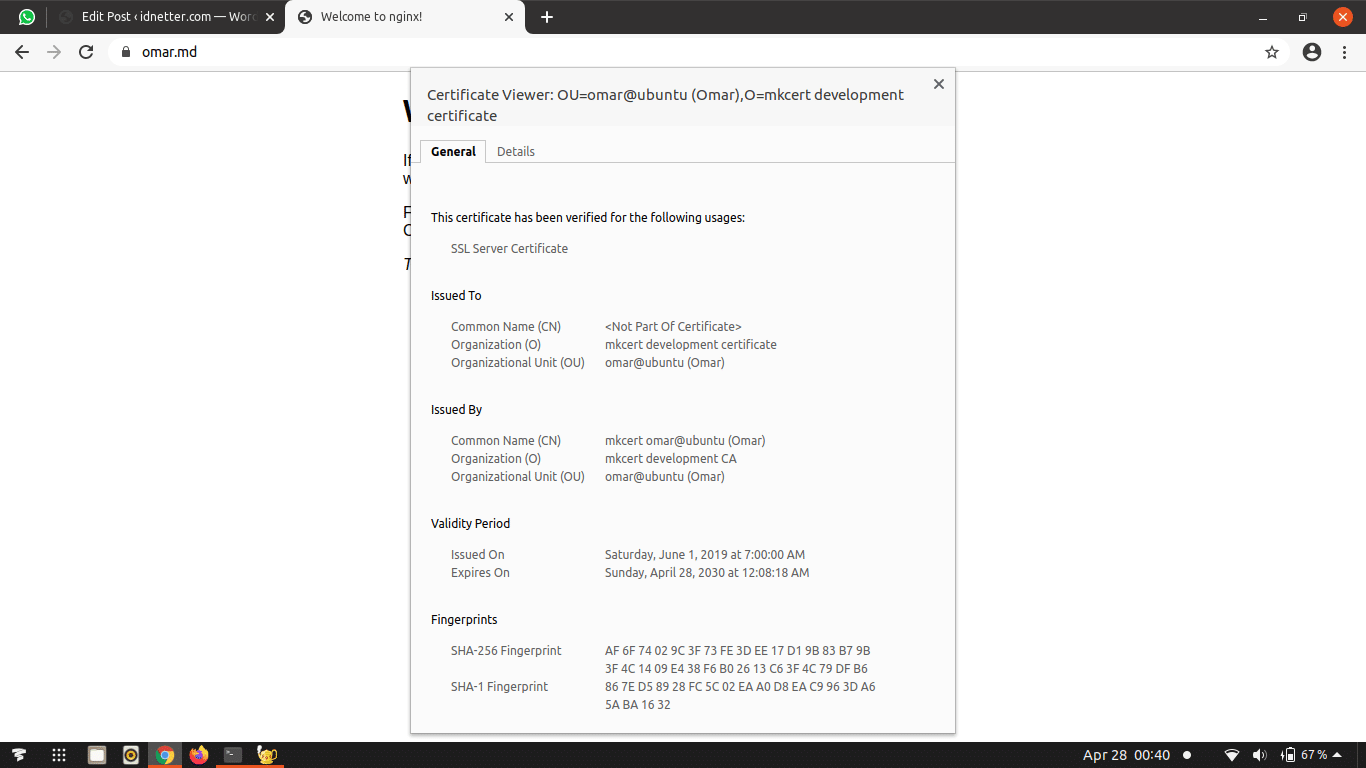1366x768 pixels.
Task: Close the Edit Post idnetter.com tab
Action: click(x=269, y=17)
